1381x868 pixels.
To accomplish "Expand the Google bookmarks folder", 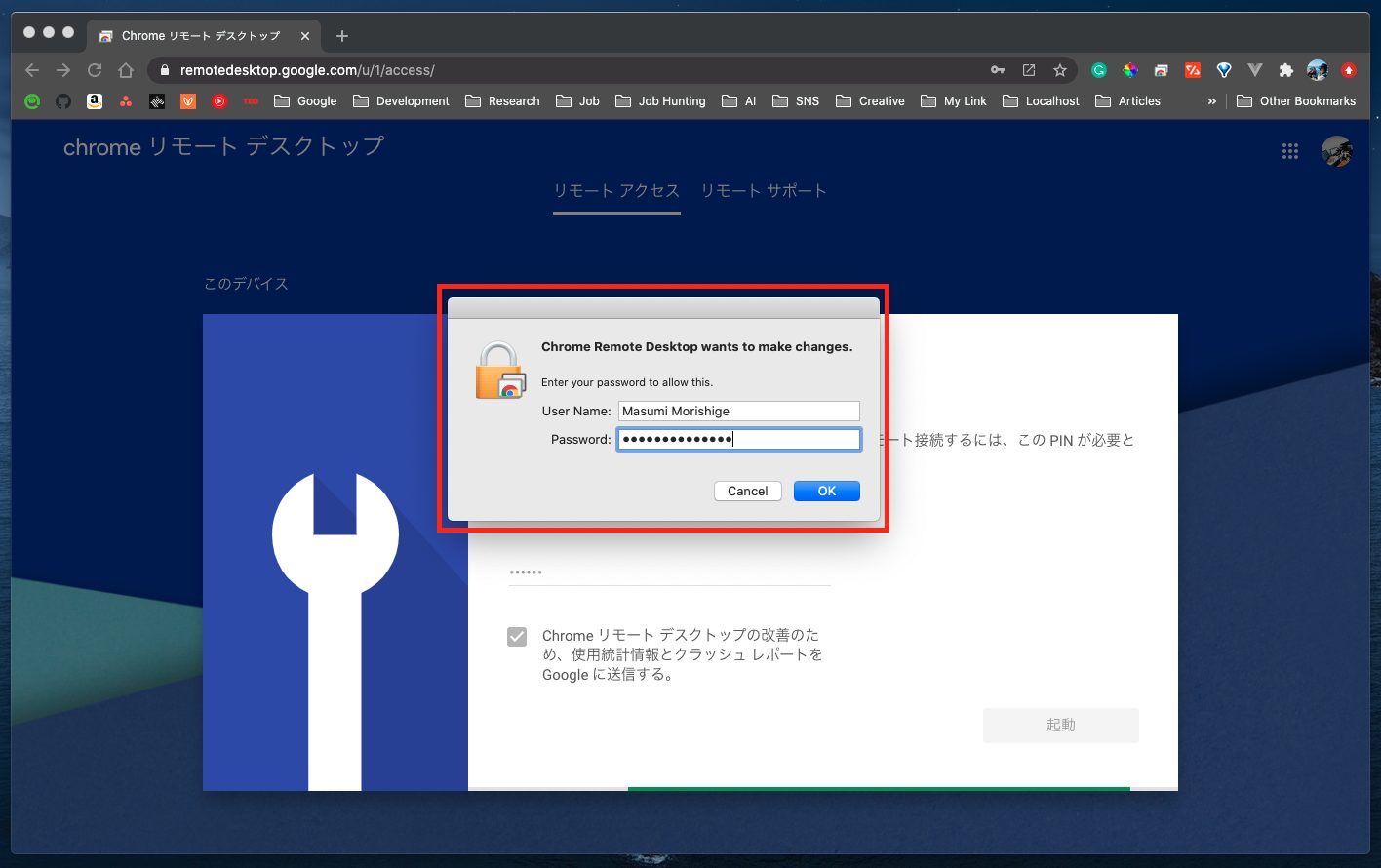I will tap(305, 100).
